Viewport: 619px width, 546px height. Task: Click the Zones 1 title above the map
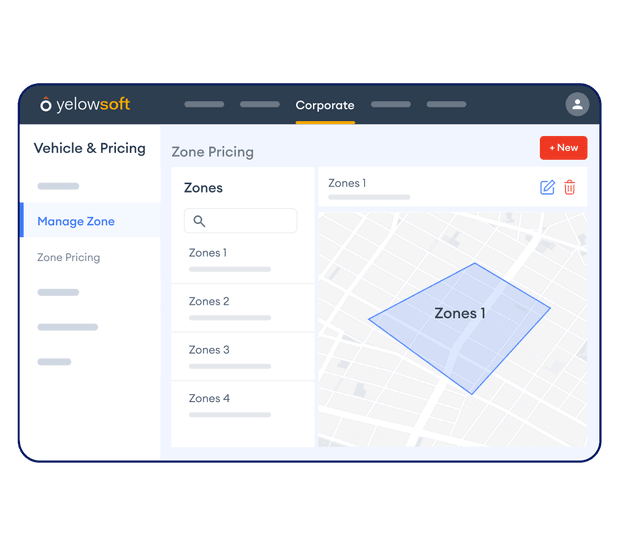click(347, 183)
